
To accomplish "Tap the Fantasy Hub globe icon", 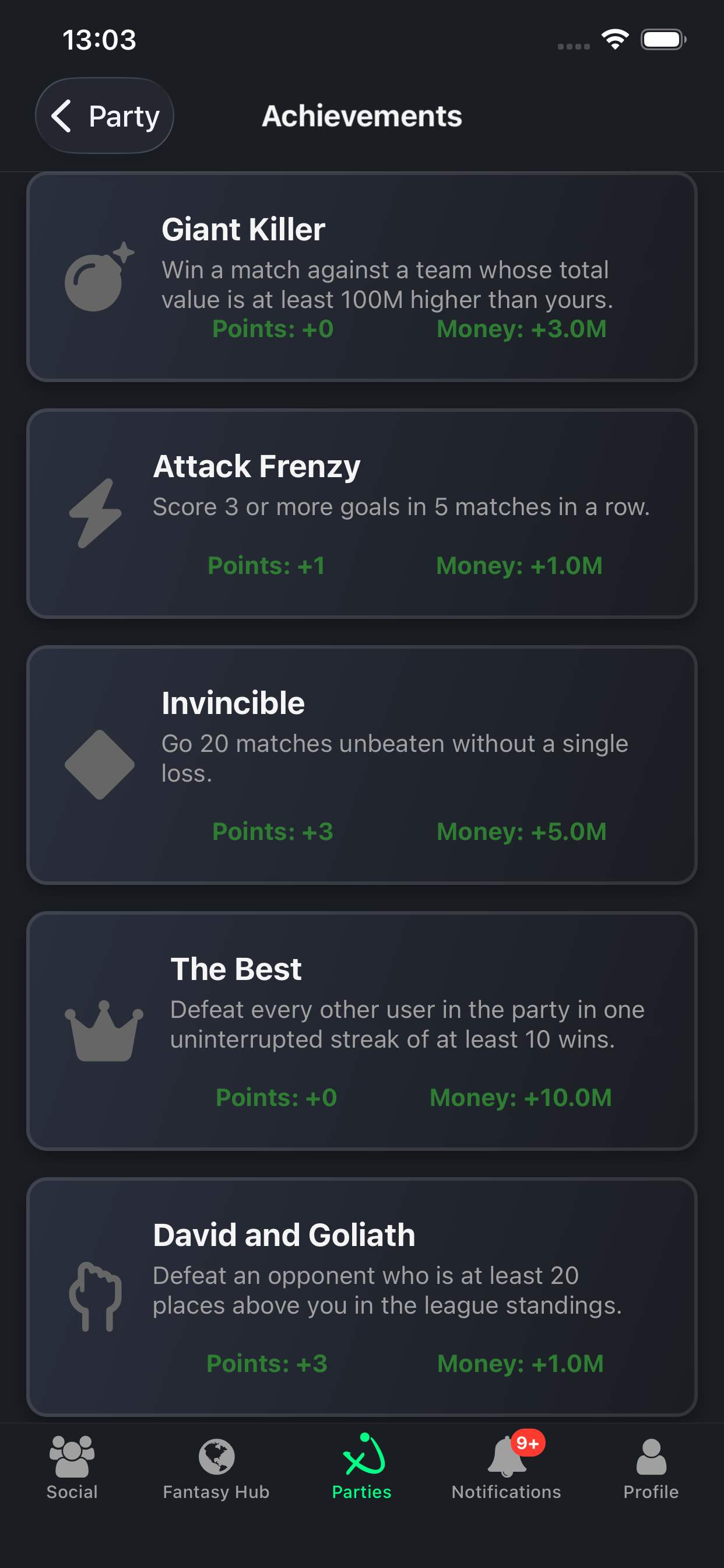I will click(216, 1457).
